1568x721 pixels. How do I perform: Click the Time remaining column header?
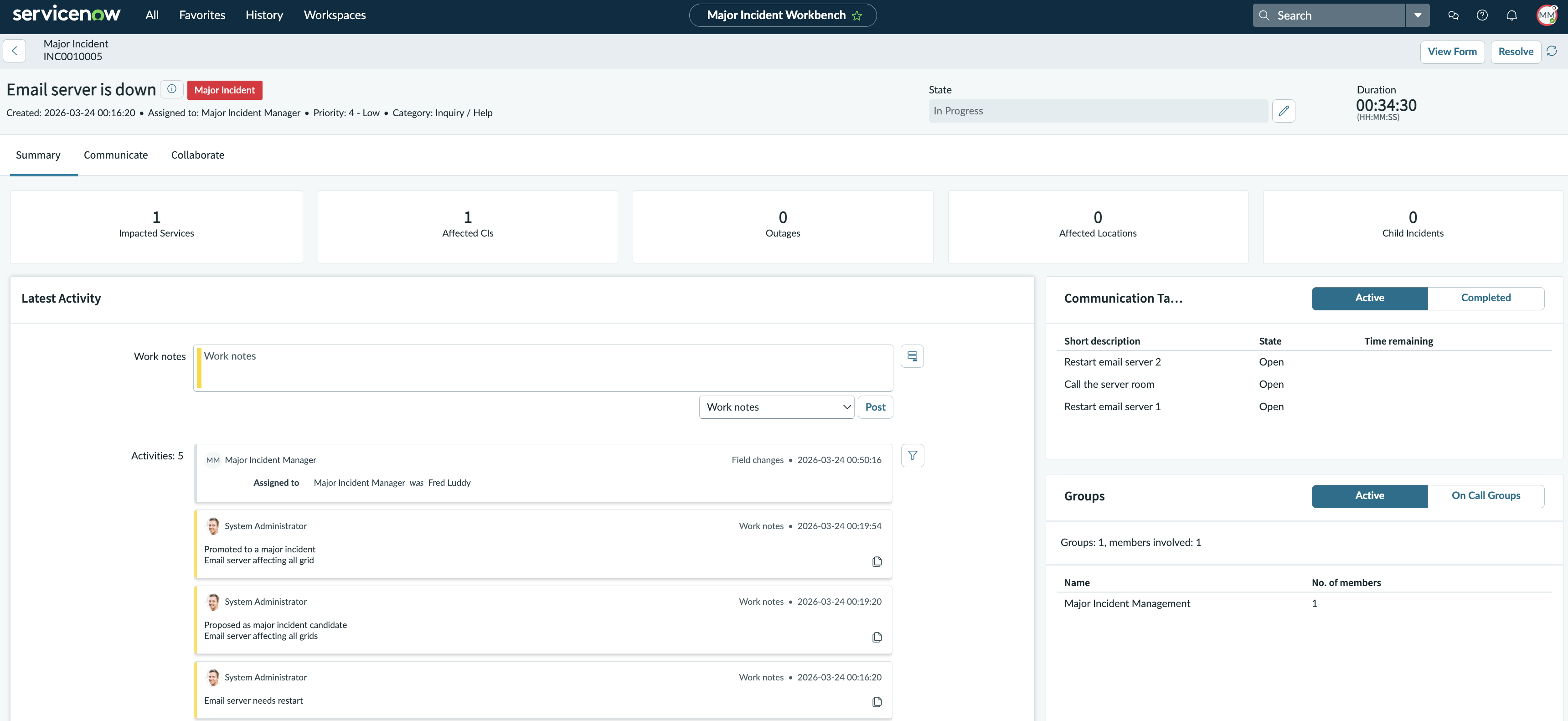click(1398, 341)
